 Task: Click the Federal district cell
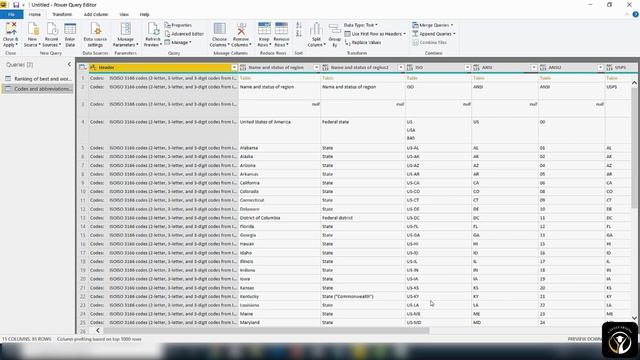coord(363,218)
